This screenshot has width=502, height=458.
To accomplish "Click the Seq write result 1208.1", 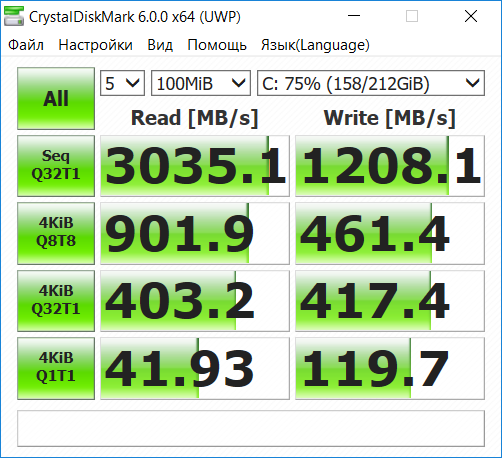I will (390, 166).
